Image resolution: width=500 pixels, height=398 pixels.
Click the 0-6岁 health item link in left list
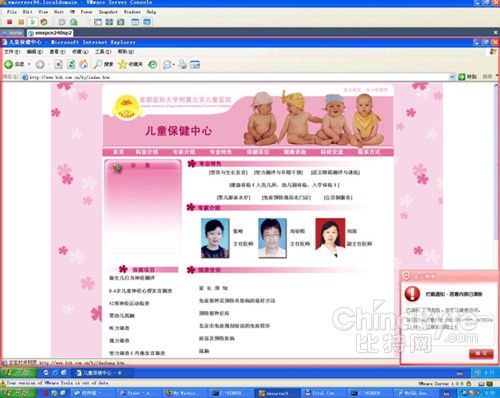click(140, 291)
